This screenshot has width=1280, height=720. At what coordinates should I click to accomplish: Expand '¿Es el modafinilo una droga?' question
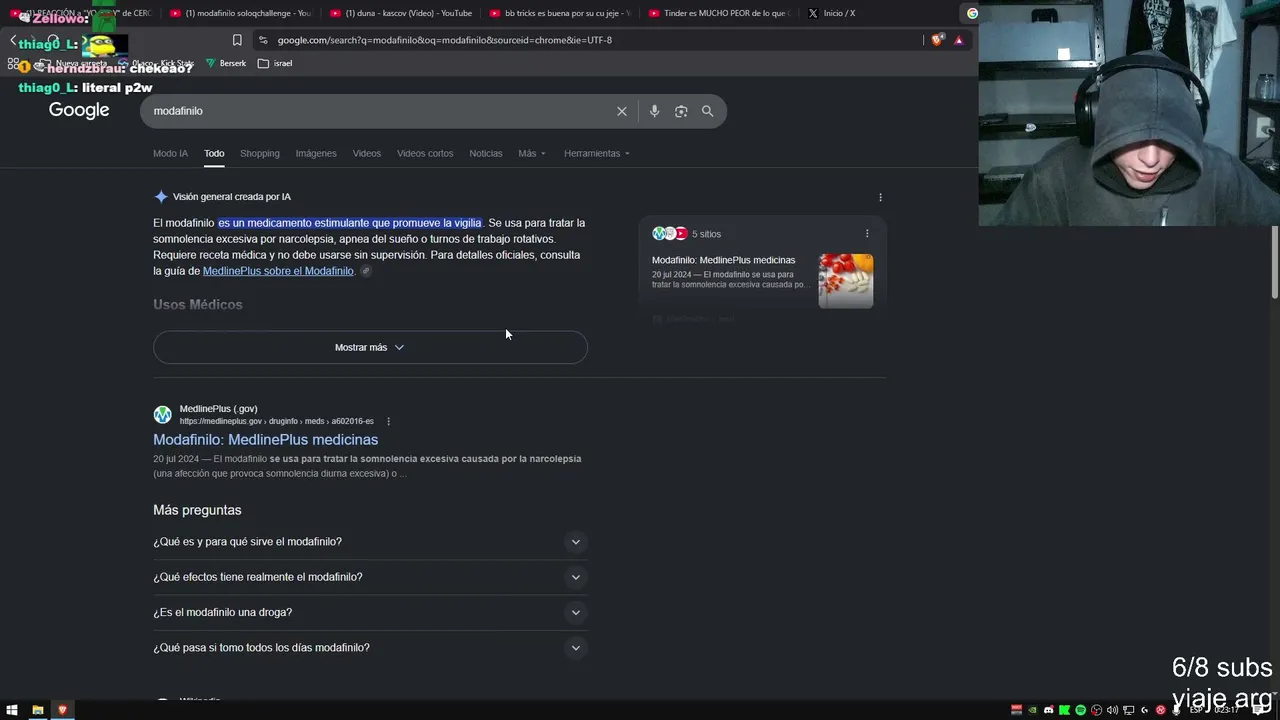[x=370, y=612]
